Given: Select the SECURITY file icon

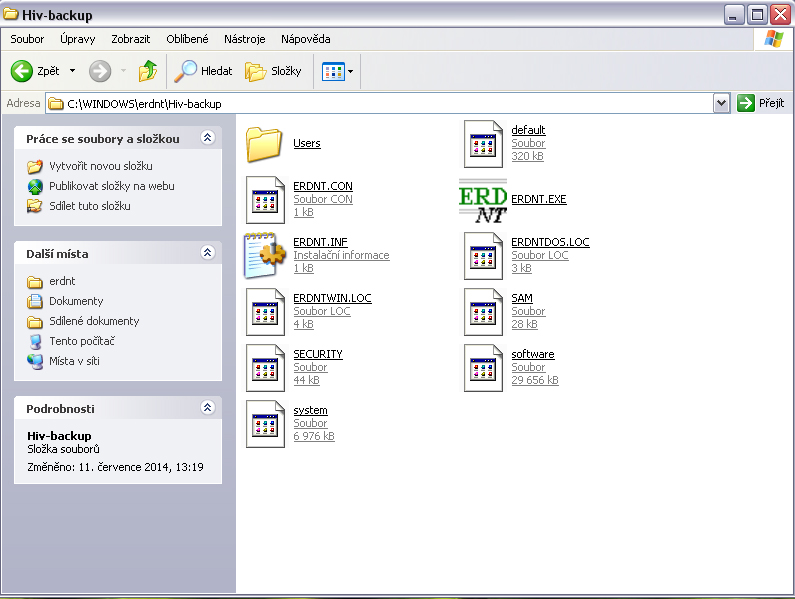Looking at the screenshot, I should pyautogui.click(x=265, y=368).
